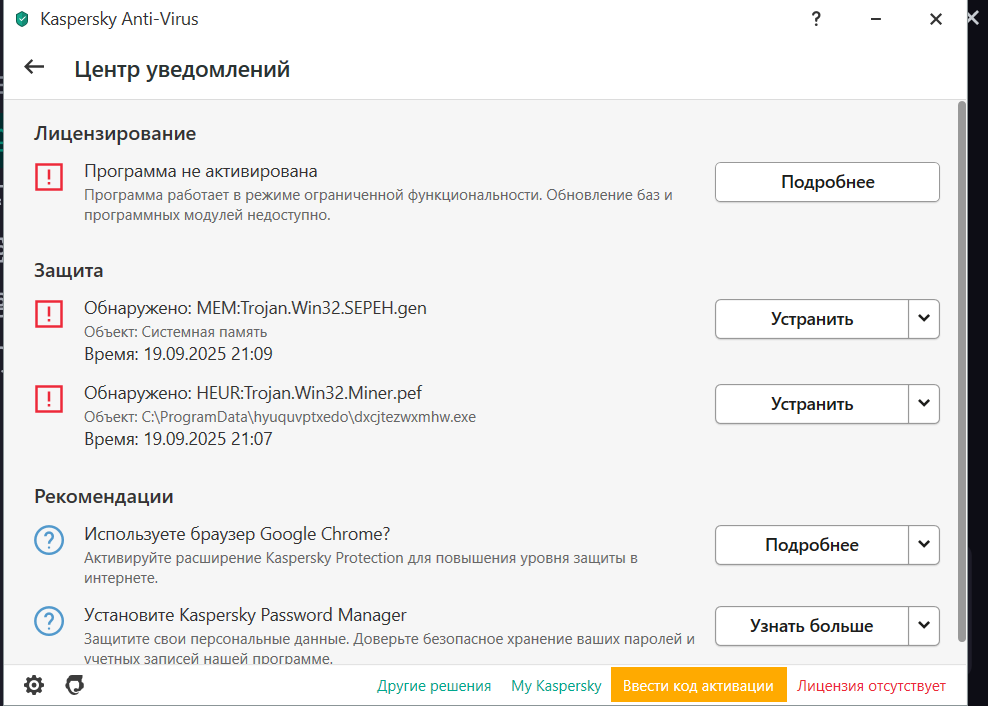Viewport: 988px width, 706px height.
Task: Click red alert icon beside HEUR:Trojan.Win32.Miner.pef
Action: click(49, 399)
